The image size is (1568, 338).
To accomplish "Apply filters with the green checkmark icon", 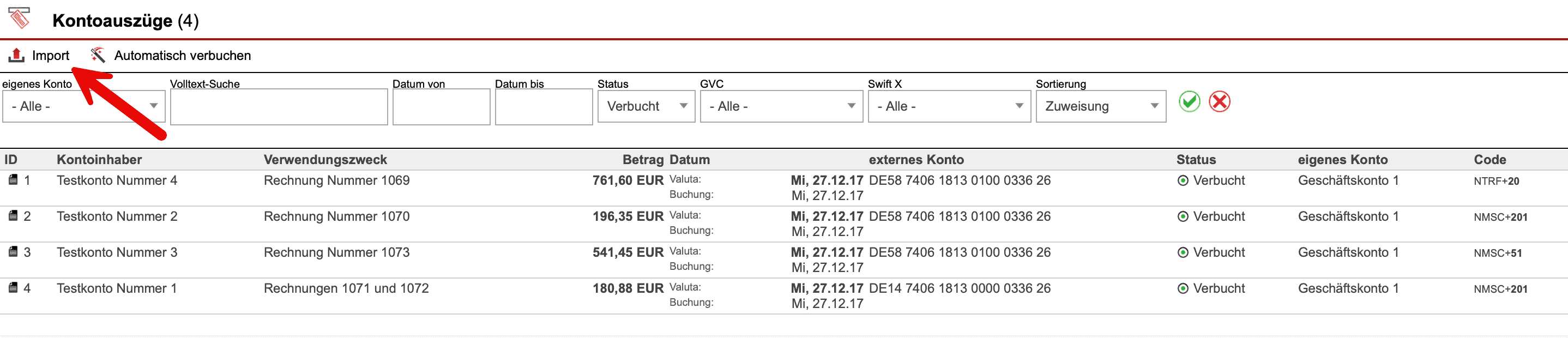I will click(x=1189, y=102).
